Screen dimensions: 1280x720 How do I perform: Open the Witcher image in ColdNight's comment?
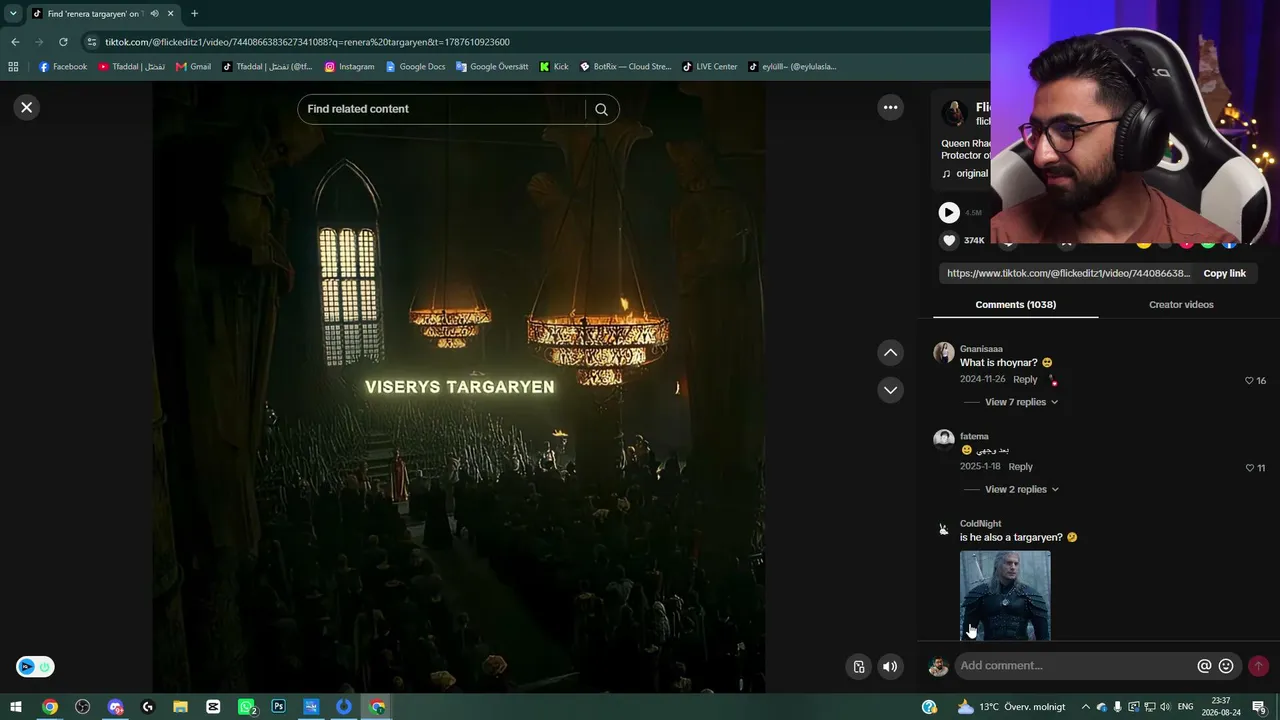1005,595
